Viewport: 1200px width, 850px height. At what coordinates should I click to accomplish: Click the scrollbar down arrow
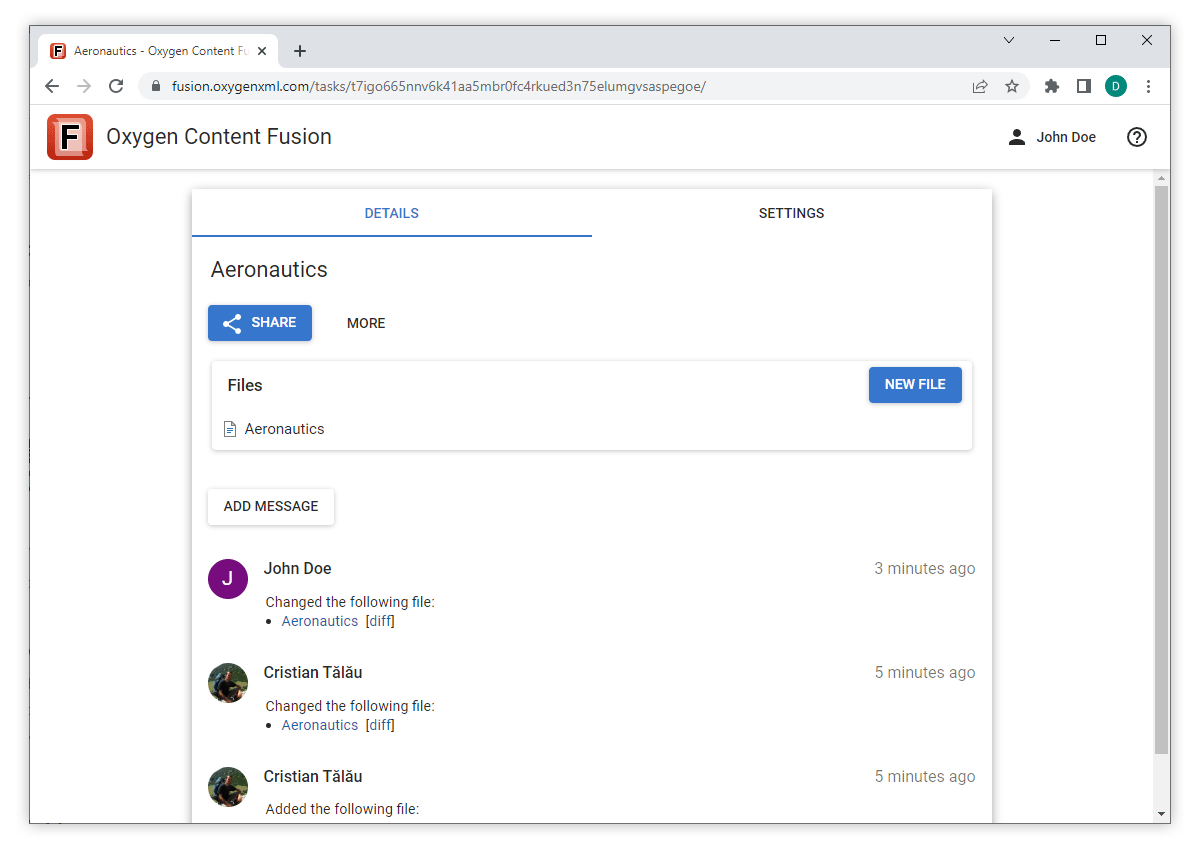click(1161, 814)
